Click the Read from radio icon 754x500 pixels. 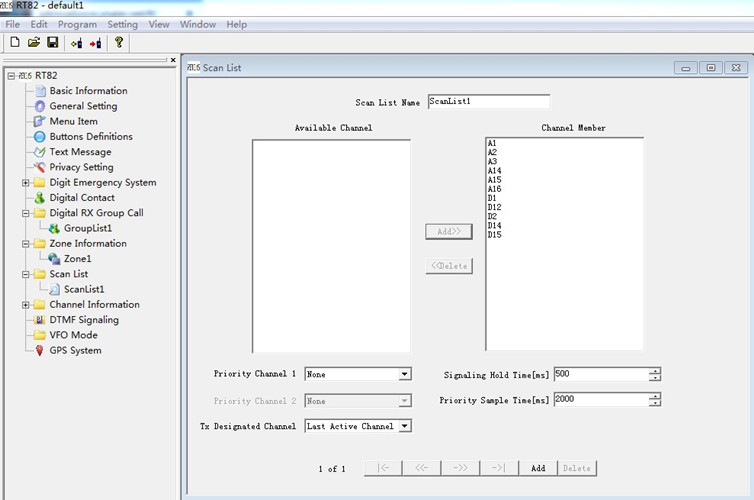click(x=76, y=43)
